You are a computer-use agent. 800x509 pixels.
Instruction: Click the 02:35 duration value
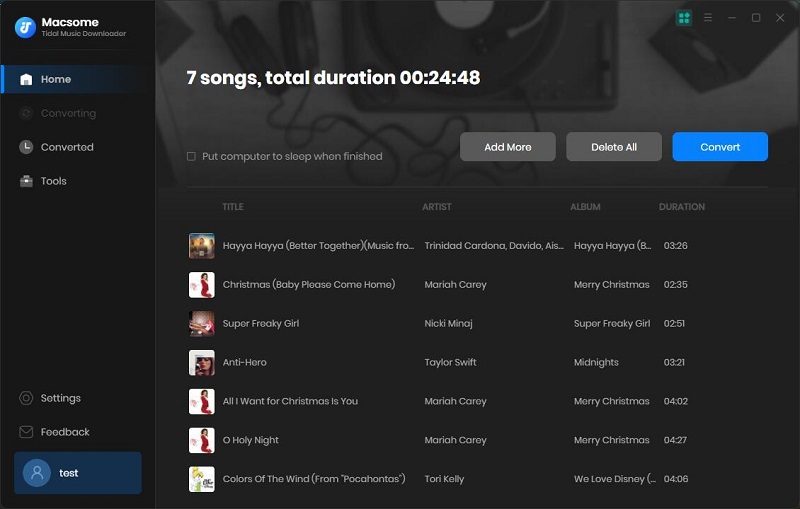676,285
